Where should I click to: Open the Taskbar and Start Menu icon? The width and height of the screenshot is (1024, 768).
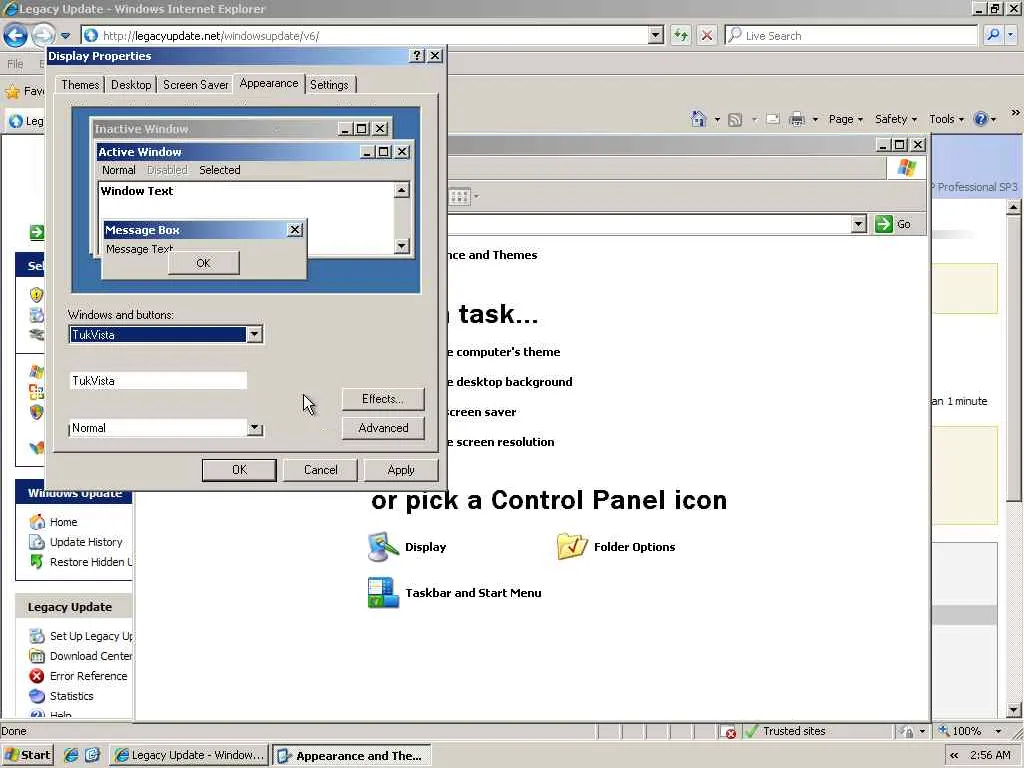click(383, 592)
